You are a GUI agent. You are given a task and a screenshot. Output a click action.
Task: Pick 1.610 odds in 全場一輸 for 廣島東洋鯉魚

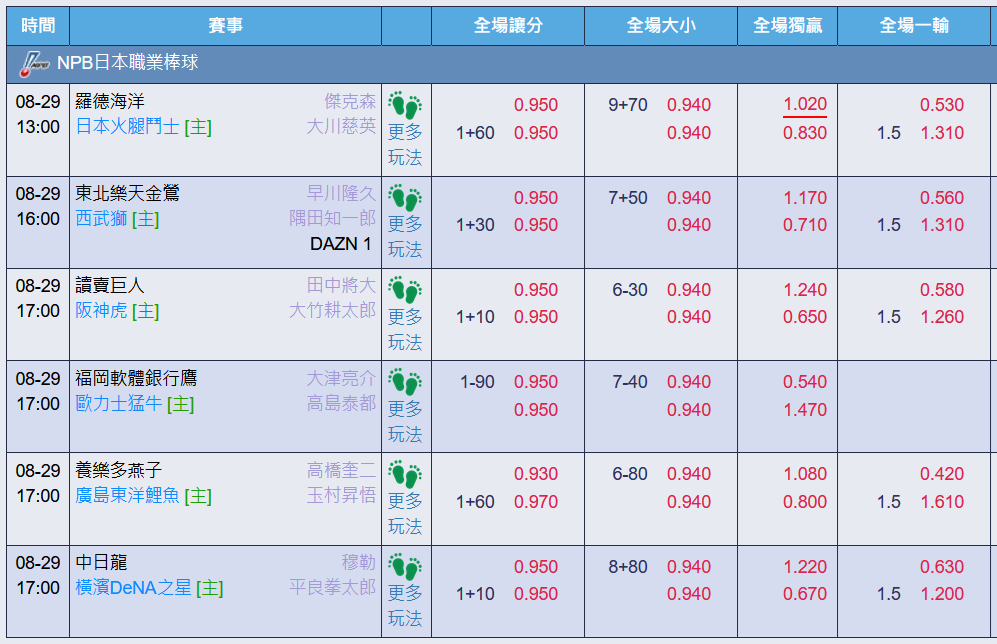[942, 502]
